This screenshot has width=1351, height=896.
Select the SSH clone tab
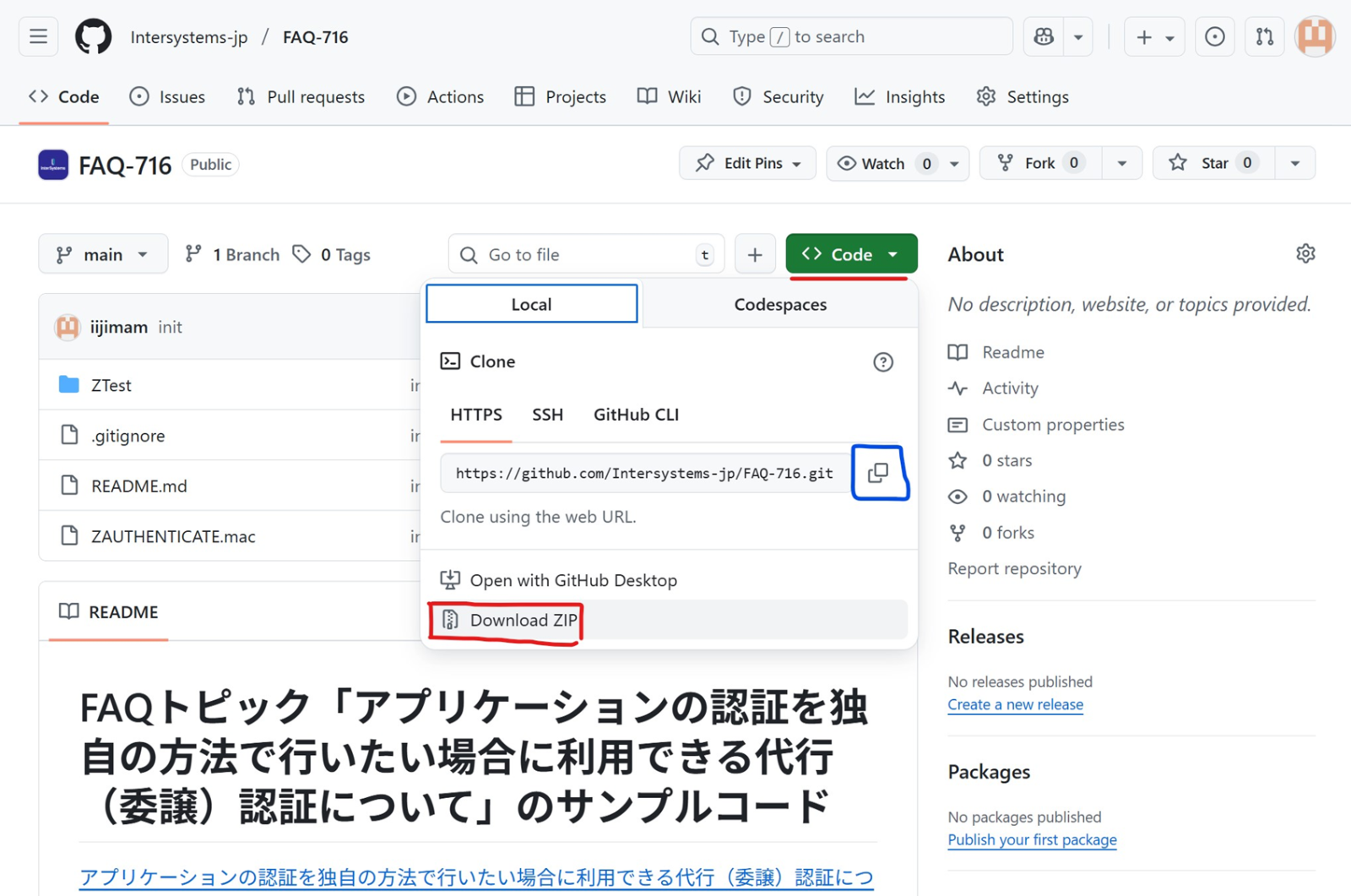547,415
